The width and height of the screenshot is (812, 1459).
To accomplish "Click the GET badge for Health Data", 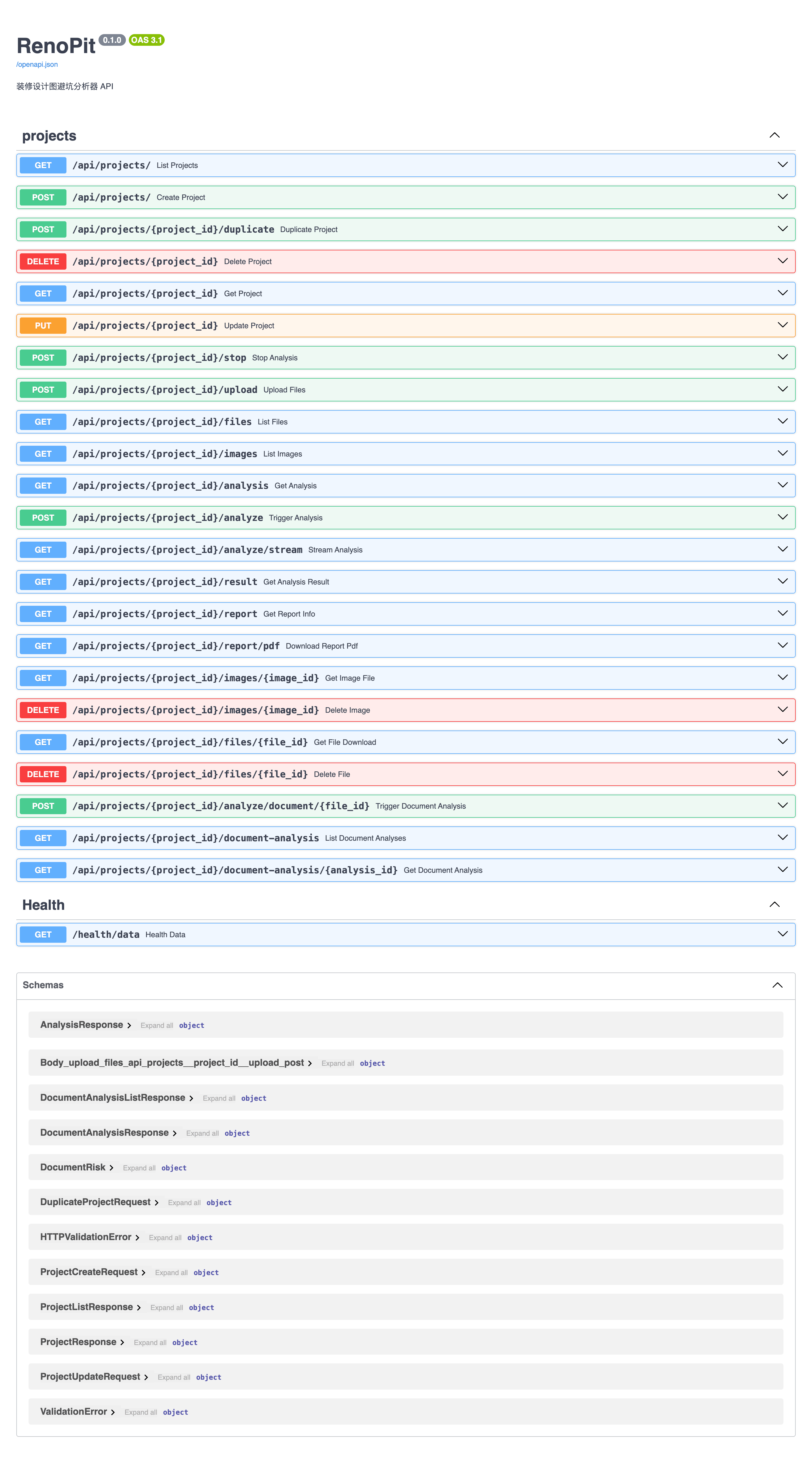I will click(x=43, y=935).
